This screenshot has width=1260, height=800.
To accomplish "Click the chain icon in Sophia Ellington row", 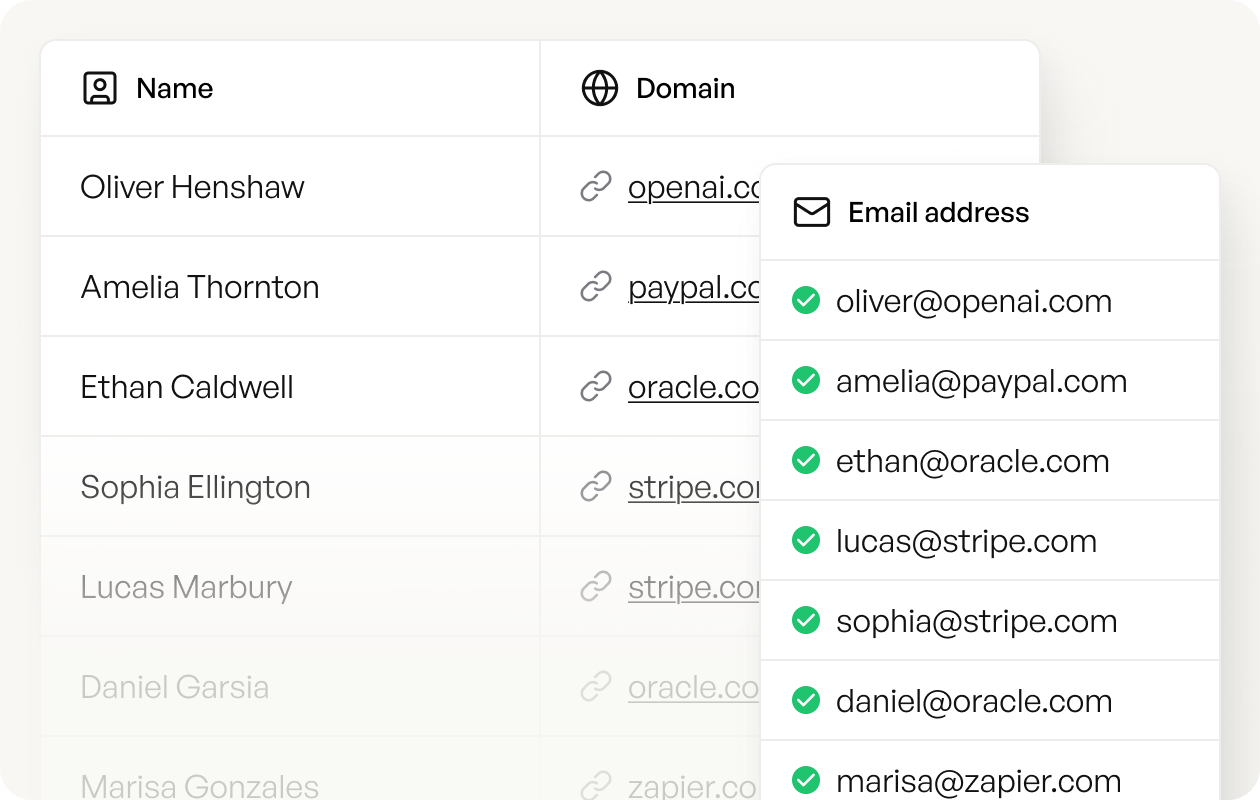I will tap(596, 487).
